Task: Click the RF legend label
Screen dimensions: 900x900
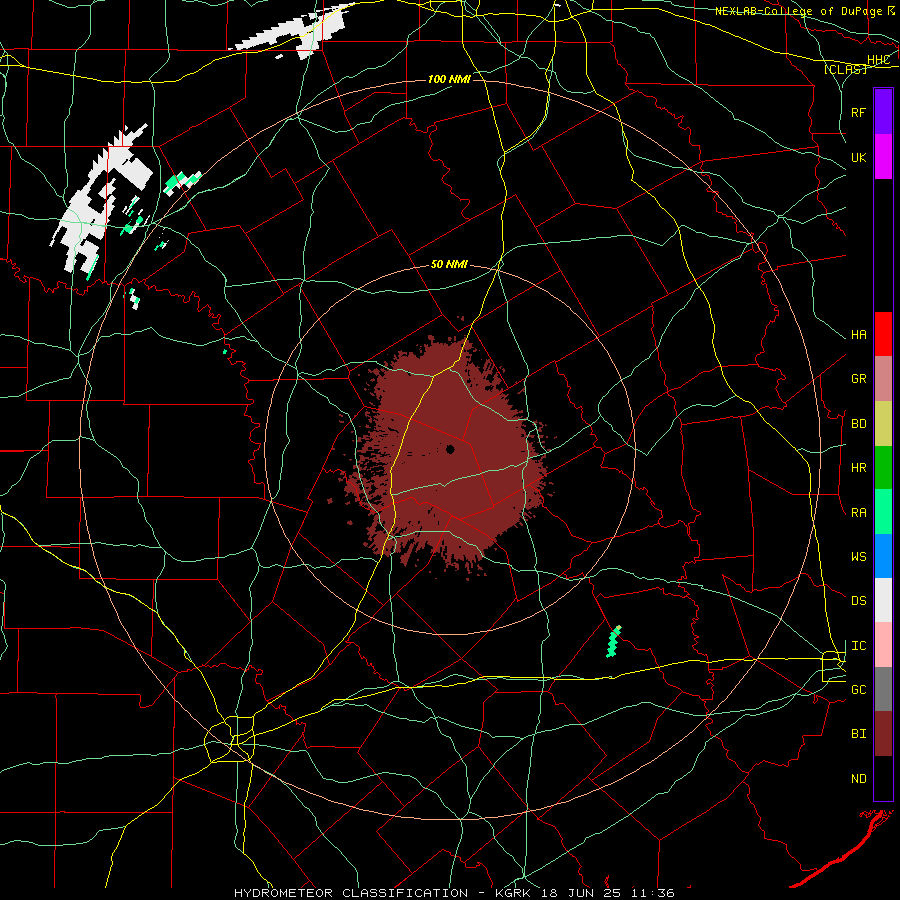Action: click(858, 112)
